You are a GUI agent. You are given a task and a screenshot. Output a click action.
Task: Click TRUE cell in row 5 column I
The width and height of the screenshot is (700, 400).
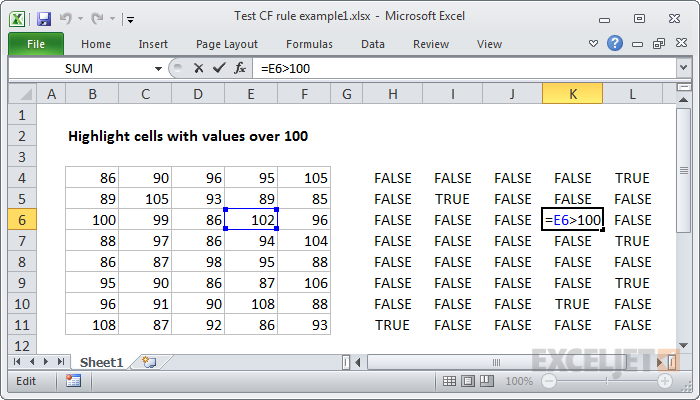tap(452, 199)
